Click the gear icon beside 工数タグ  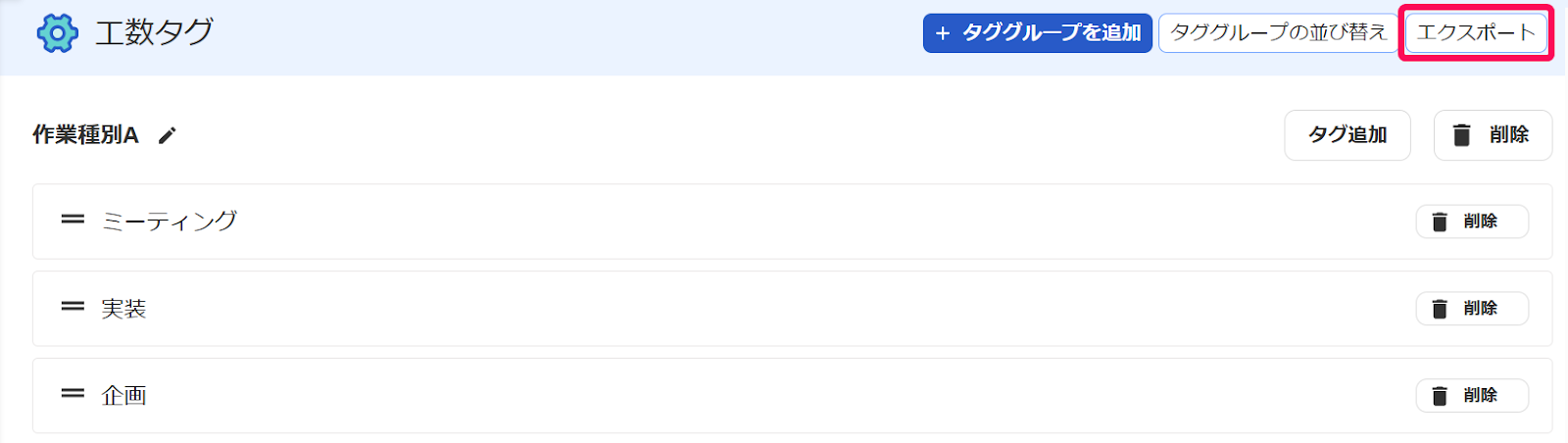pos(57,33)
